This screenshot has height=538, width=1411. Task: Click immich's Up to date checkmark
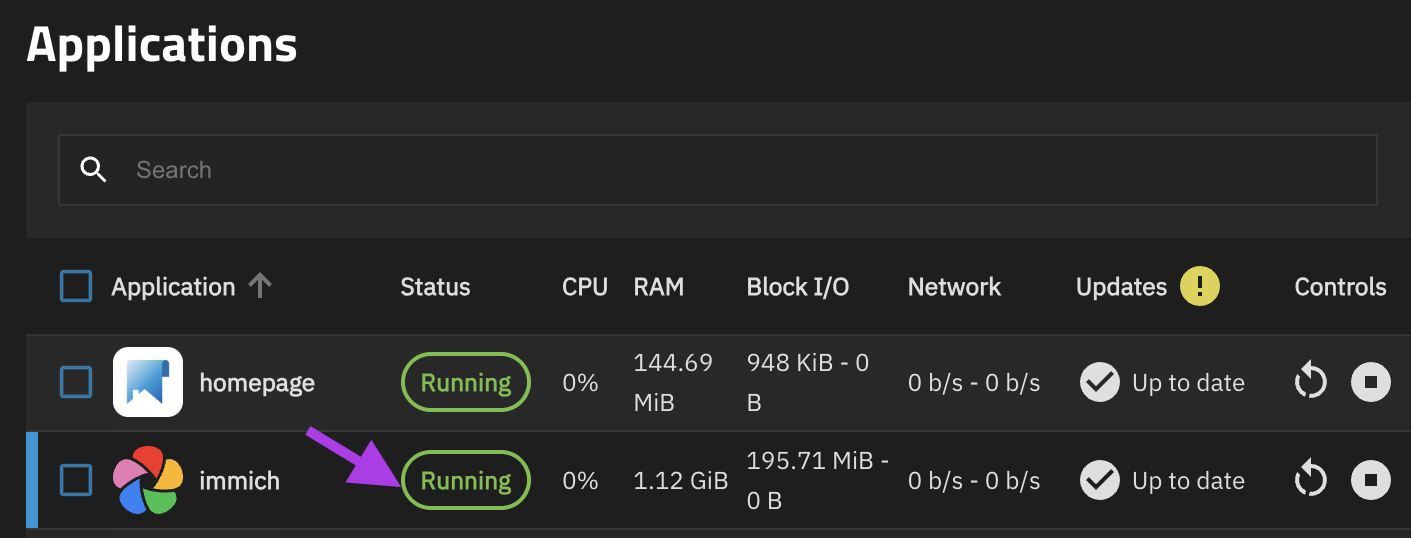tap(1100, 481)
